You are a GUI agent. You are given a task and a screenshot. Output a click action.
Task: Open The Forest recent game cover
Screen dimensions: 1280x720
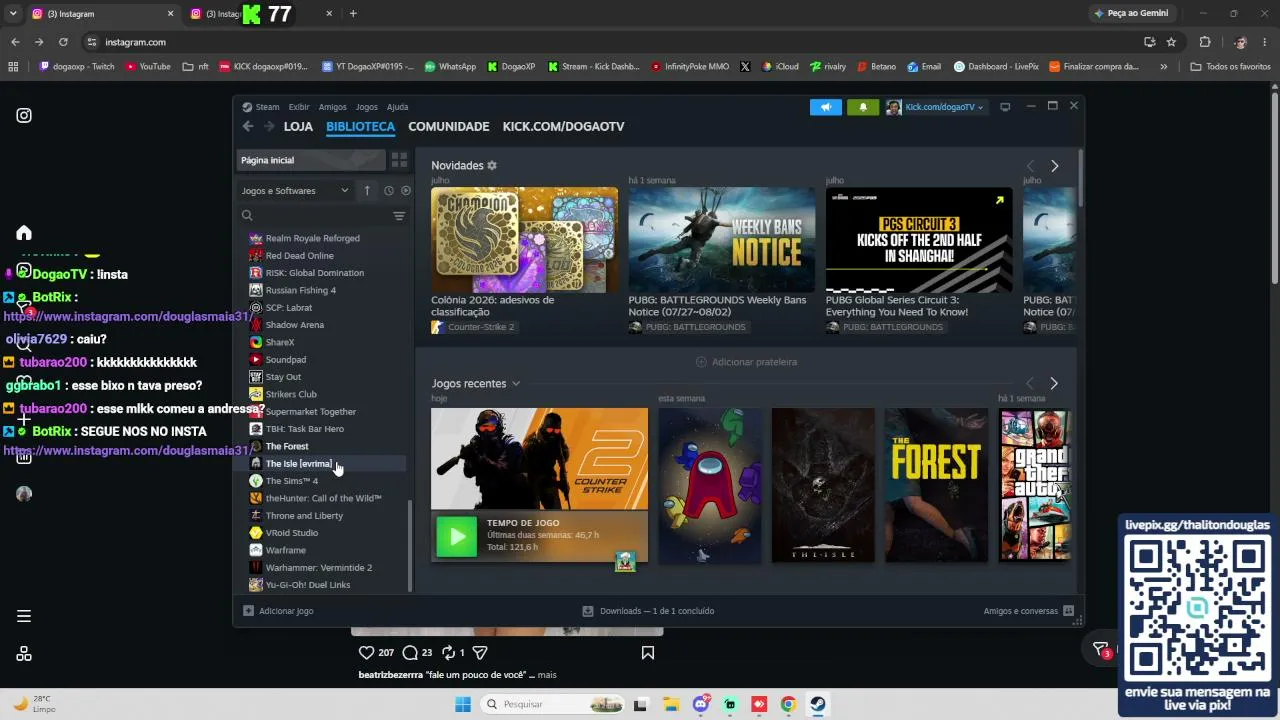(x=936, y=485)
